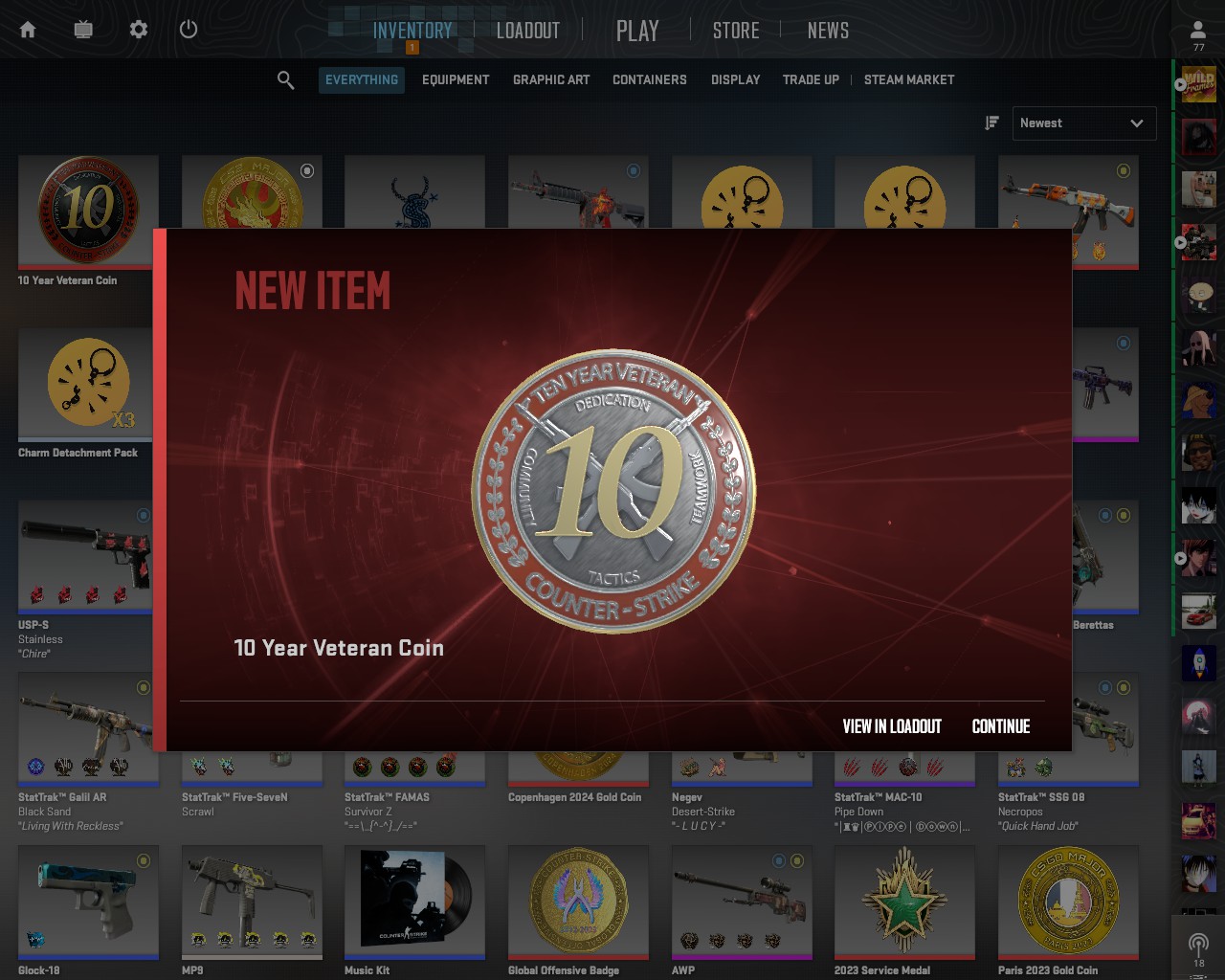Open the News tab
The width and height of the screenshot is (1225, 980).
(828, 31)
